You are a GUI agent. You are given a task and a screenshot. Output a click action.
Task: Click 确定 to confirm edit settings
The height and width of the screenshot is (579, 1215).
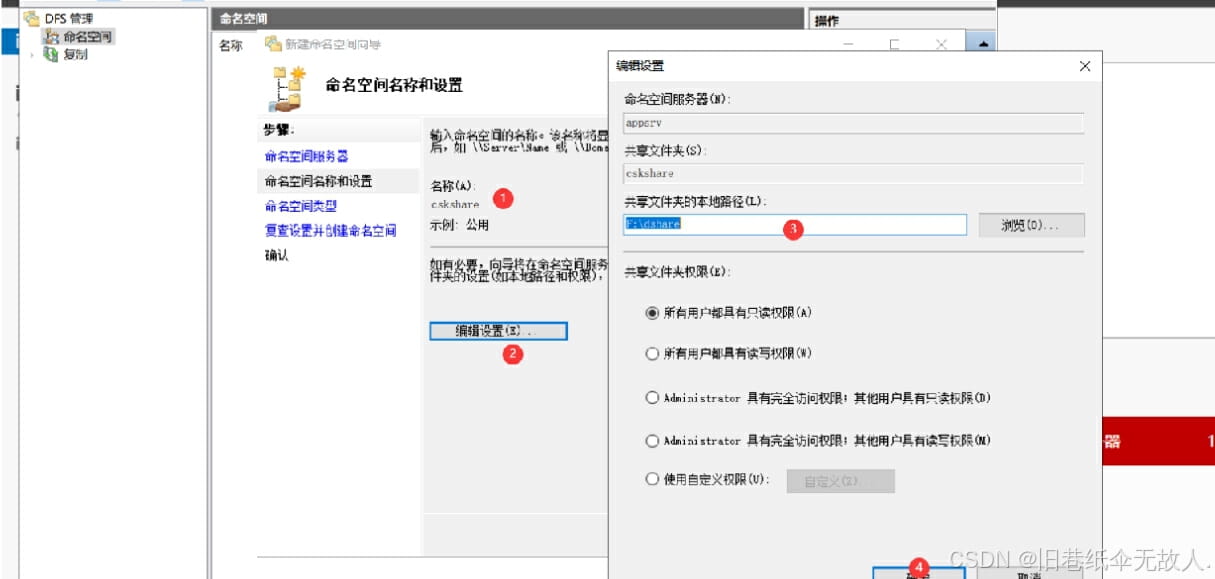click(x=918, y=572)
